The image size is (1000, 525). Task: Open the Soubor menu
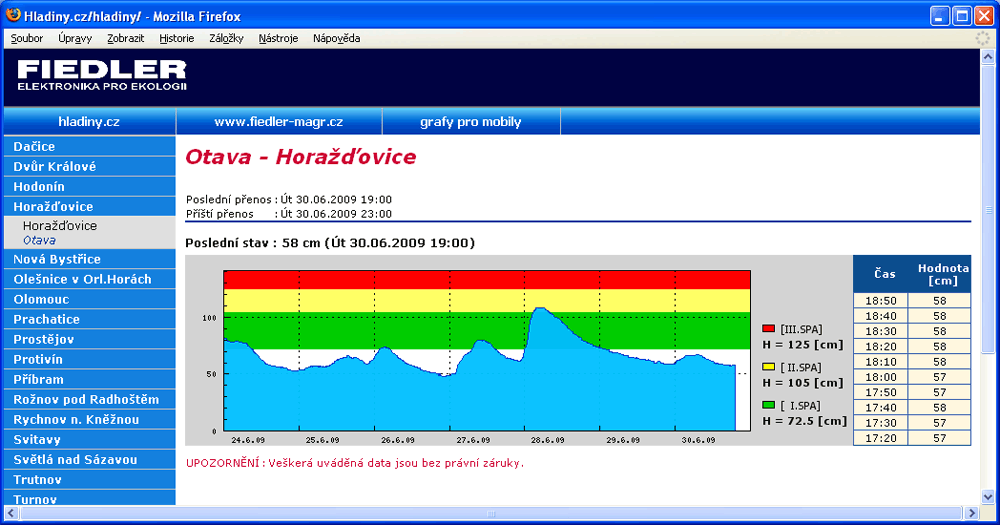(27, 38)
